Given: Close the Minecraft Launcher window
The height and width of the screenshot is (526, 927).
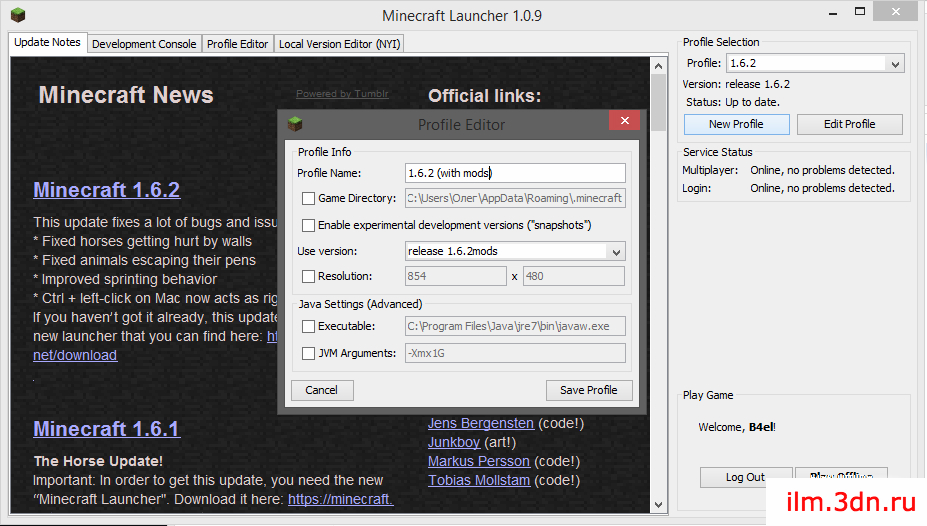Looking at the screenshot, I should coord(896,11).
